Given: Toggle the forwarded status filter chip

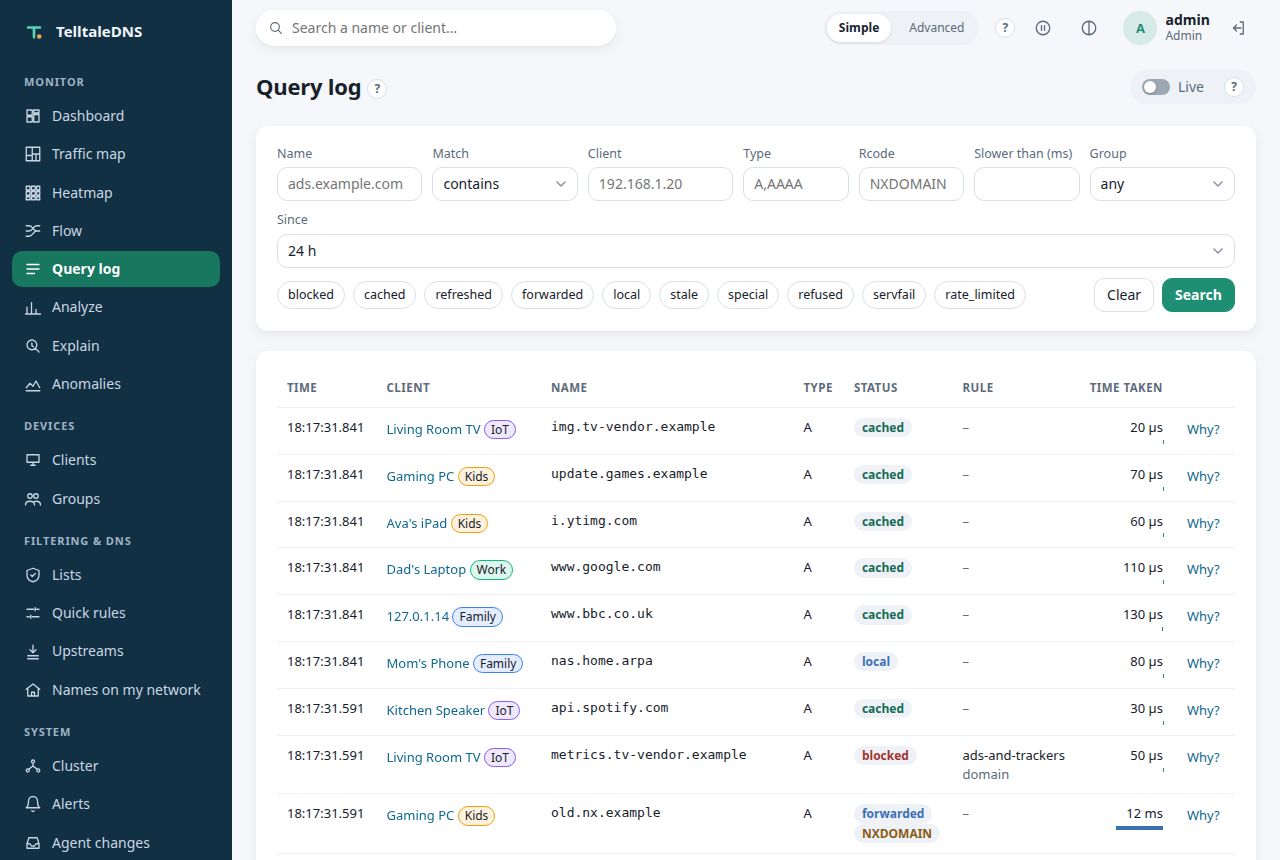Looking at the screenshot, I should [x=552, y=295].
